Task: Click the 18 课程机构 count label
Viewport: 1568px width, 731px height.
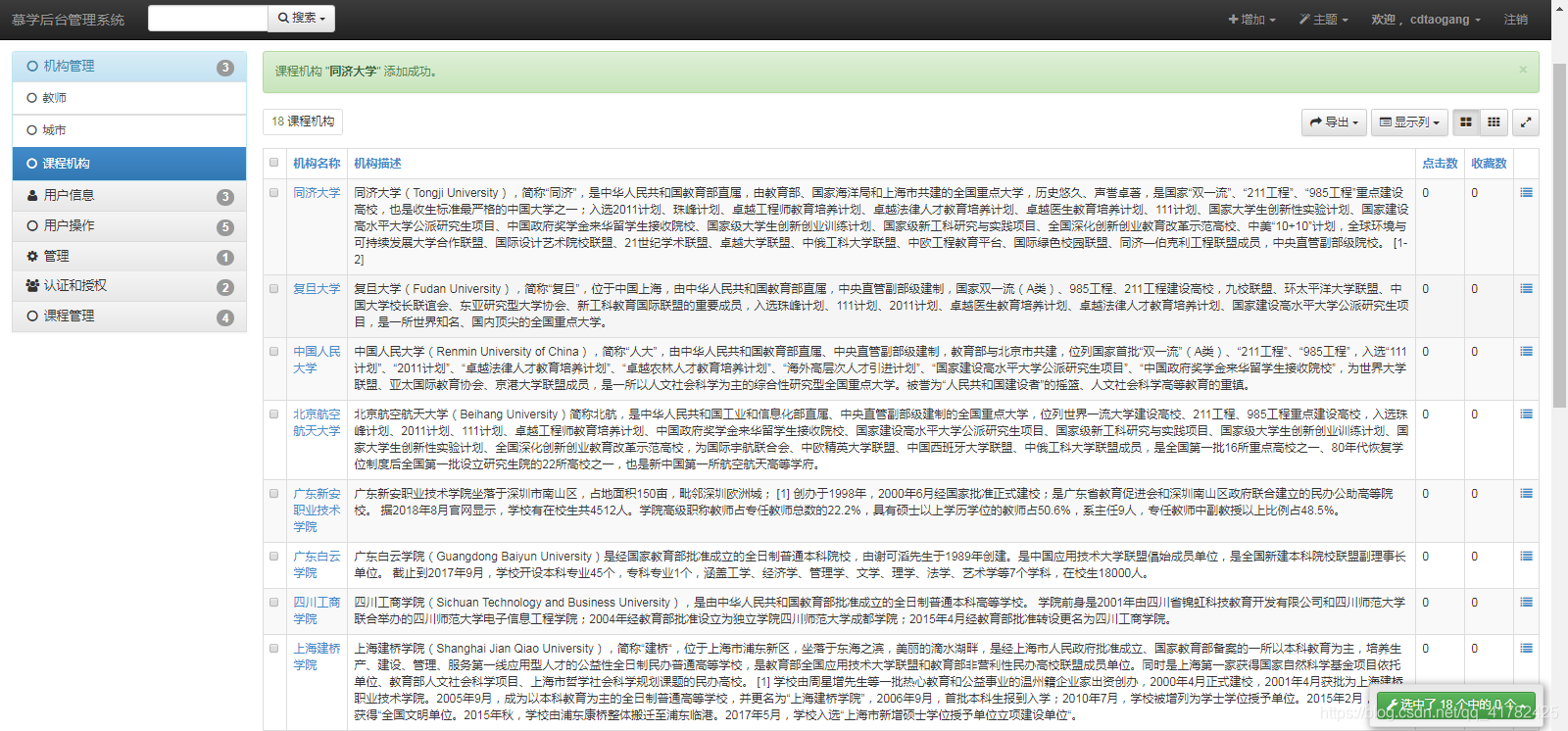Action: [303, 122]
